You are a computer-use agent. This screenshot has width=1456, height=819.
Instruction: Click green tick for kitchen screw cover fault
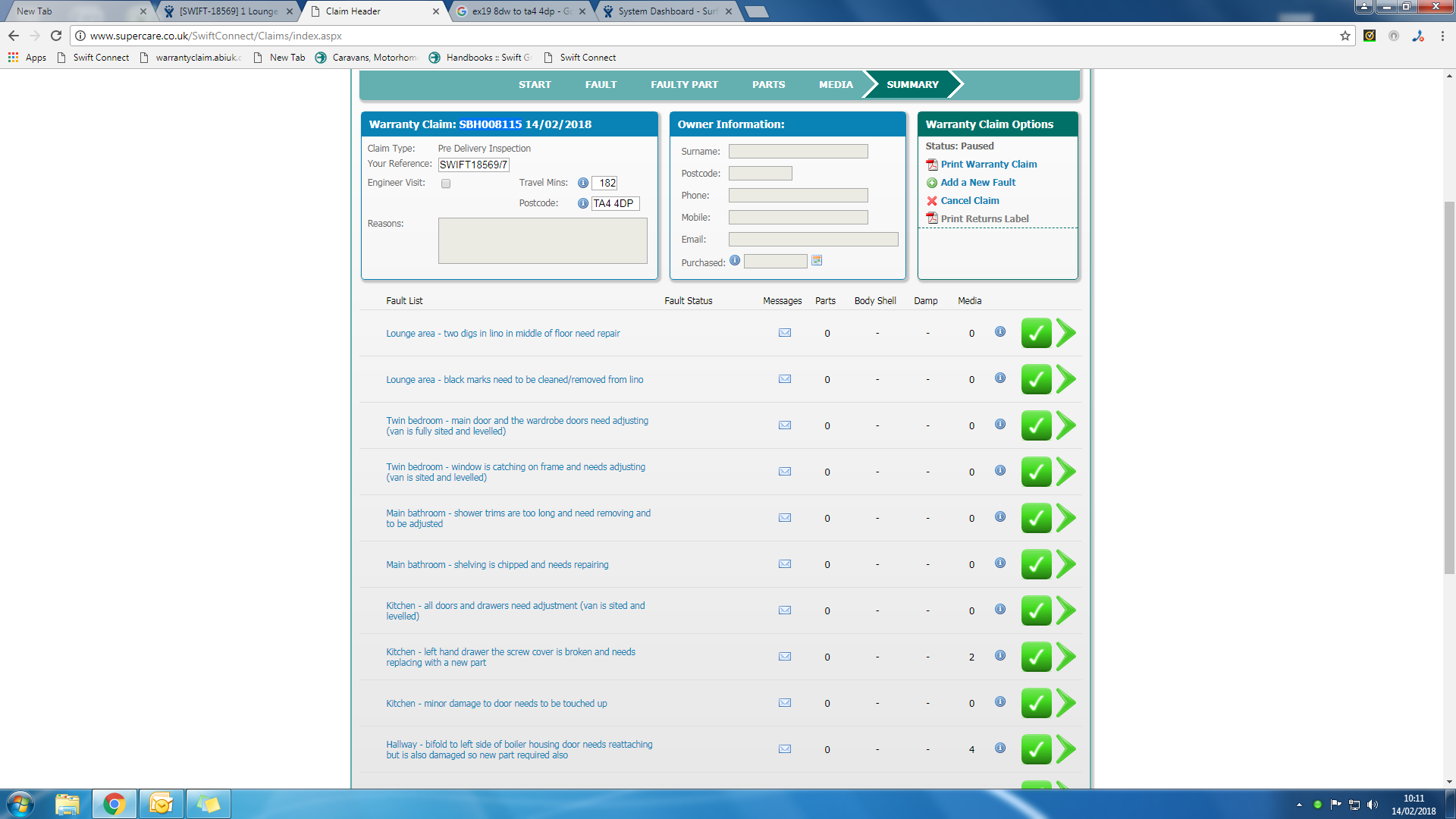[1036, 657]
